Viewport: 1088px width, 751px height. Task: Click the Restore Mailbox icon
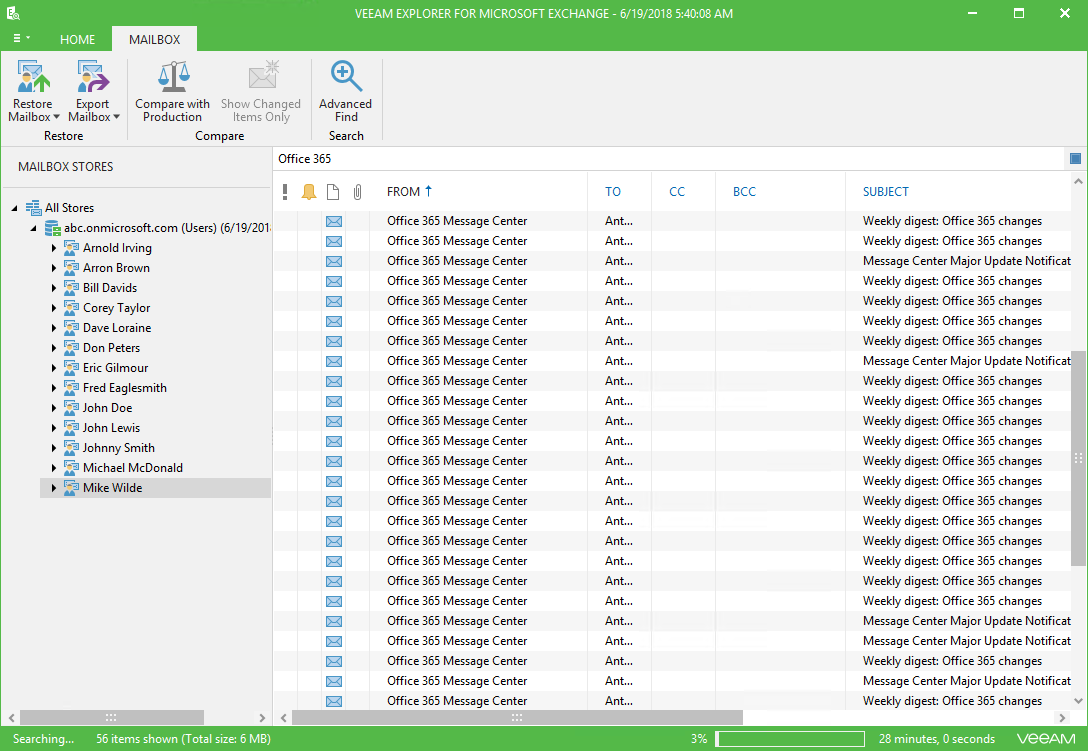[x=33, y=76]
